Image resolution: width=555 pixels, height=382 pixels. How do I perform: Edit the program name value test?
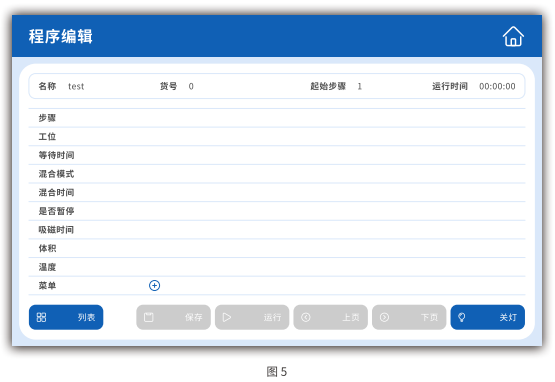[76, 86]
